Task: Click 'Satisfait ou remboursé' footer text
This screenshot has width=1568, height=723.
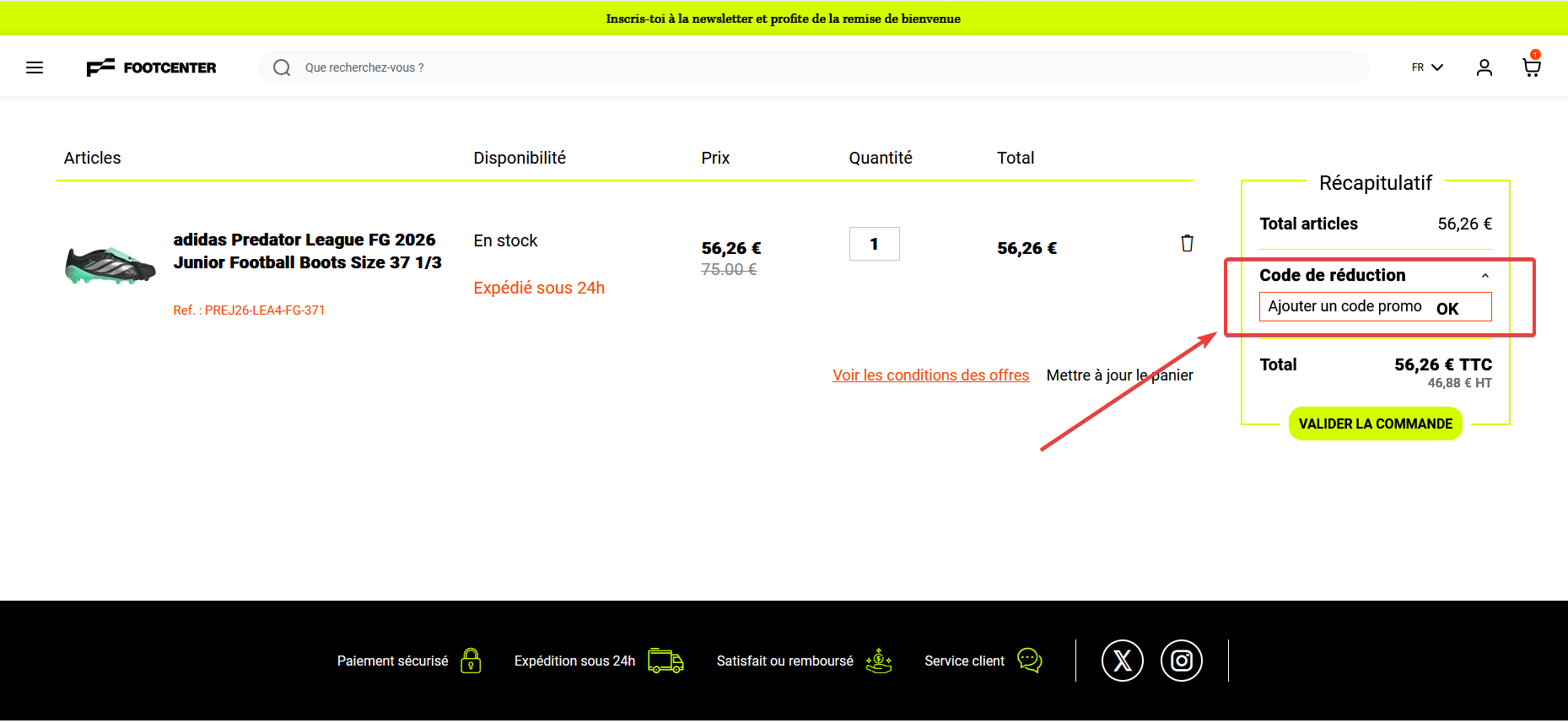Action: [785, 661]
